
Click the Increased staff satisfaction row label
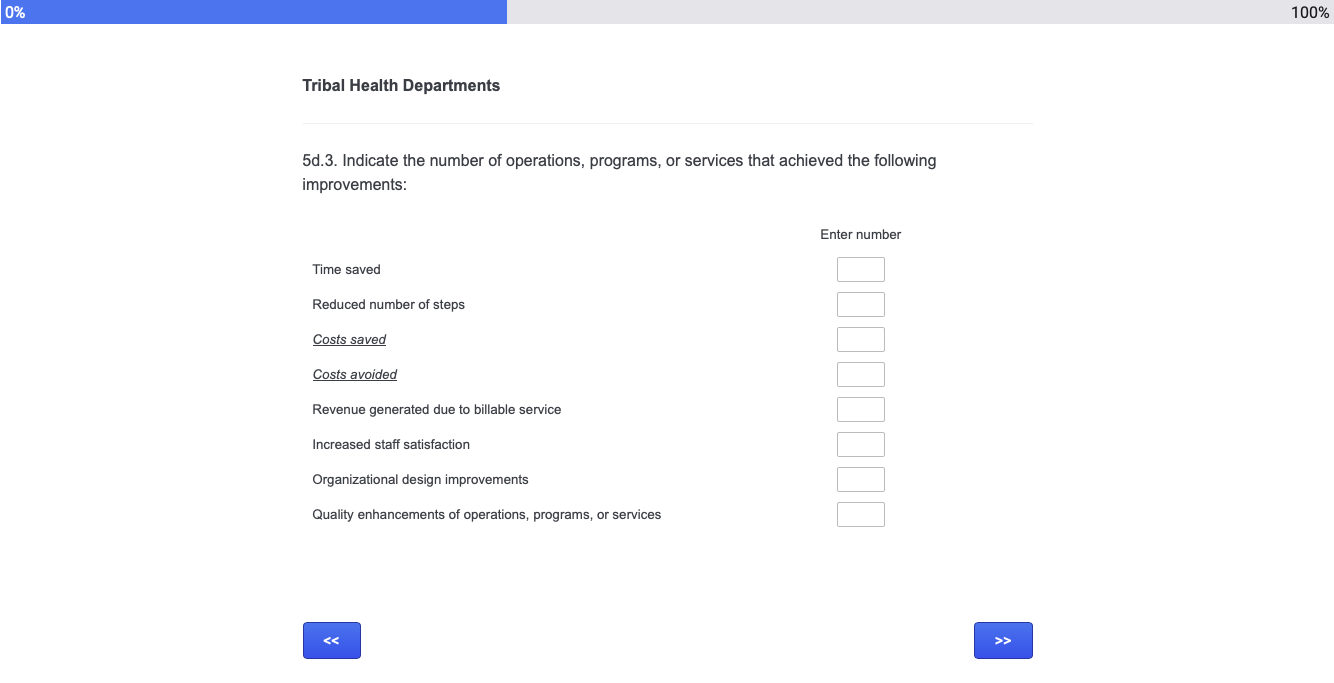[391, 445]
